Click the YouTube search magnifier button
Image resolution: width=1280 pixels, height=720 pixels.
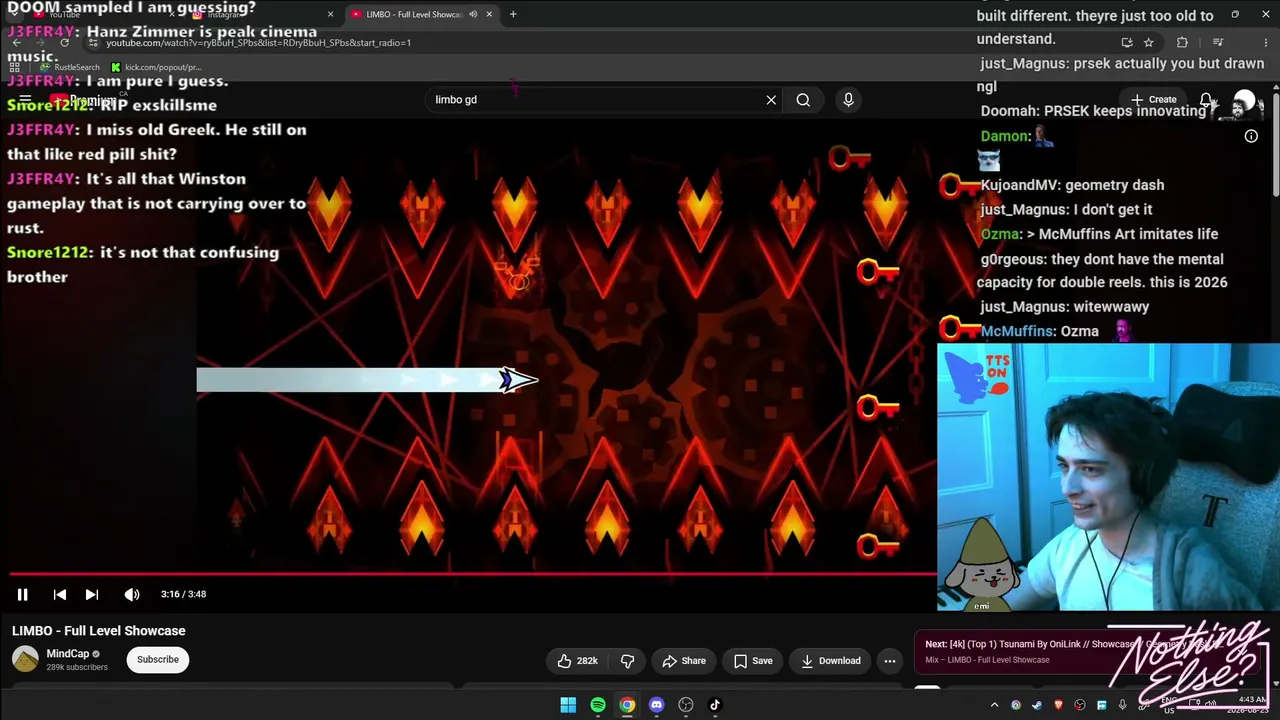click(x=803, y=100)
